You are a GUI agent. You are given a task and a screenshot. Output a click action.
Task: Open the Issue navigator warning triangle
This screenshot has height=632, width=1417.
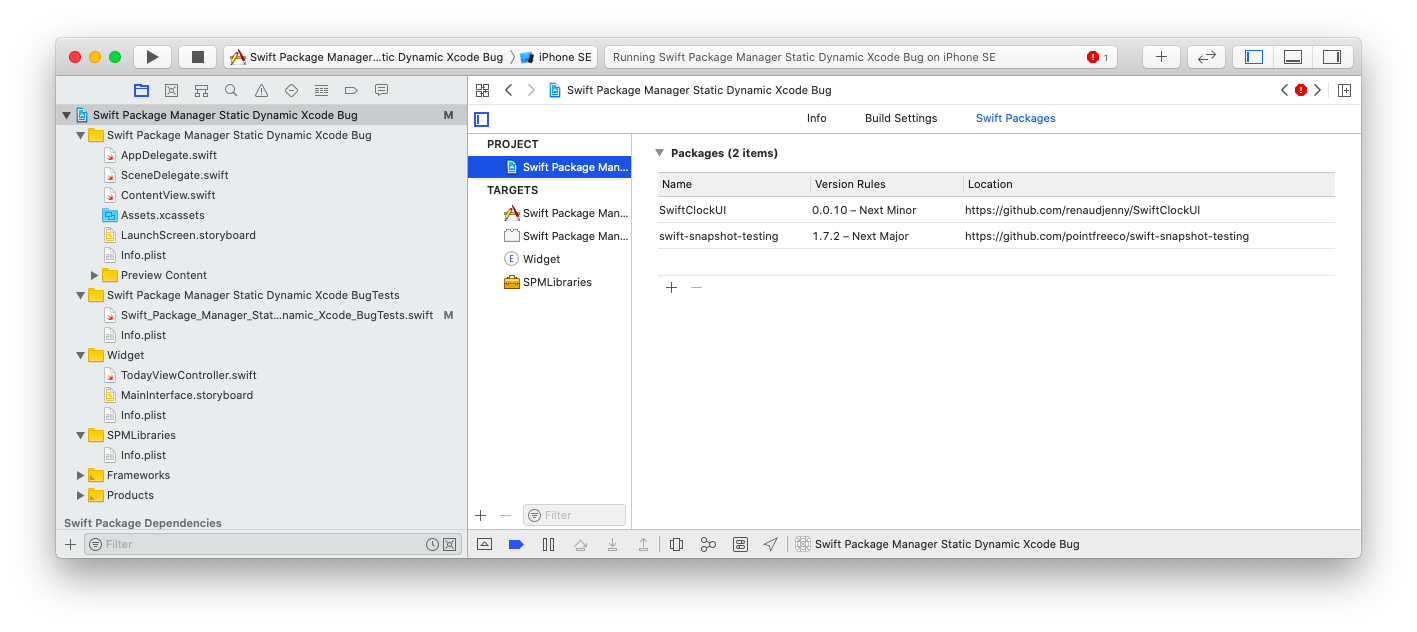[x=261, y=90]
